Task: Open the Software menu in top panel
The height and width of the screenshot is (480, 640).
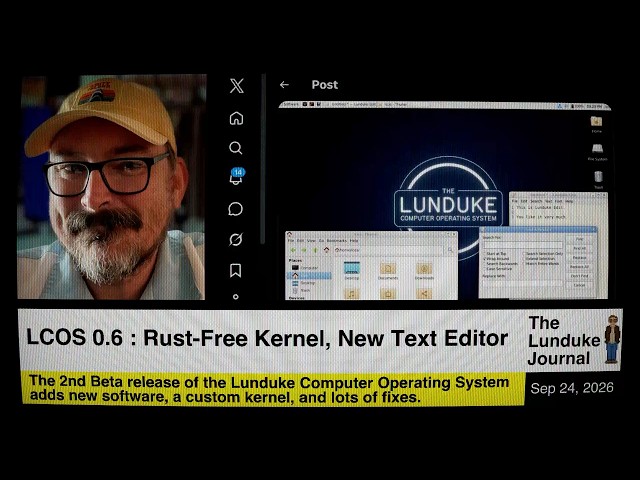Action: click(291, 104)
